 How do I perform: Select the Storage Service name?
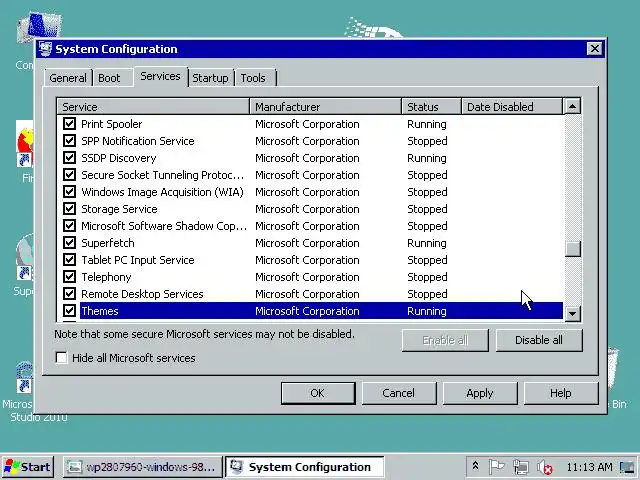[119, 209]
